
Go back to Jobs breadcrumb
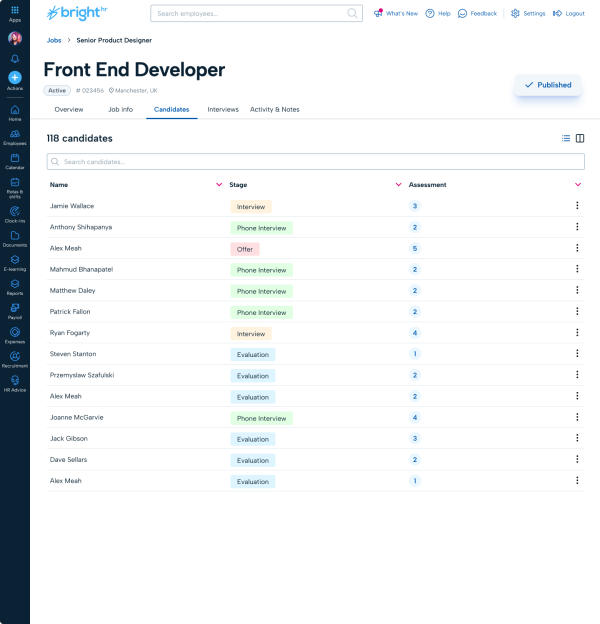pos(54,40)
